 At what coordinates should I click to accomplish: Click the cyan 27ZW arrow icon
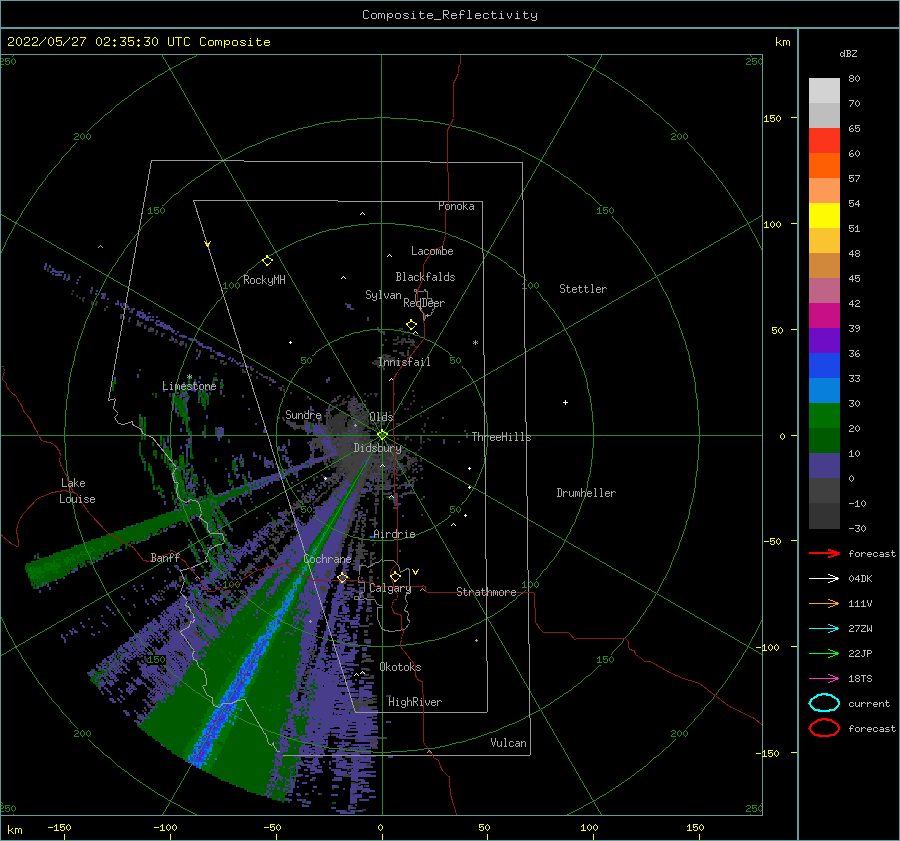[x=824, y=629]
